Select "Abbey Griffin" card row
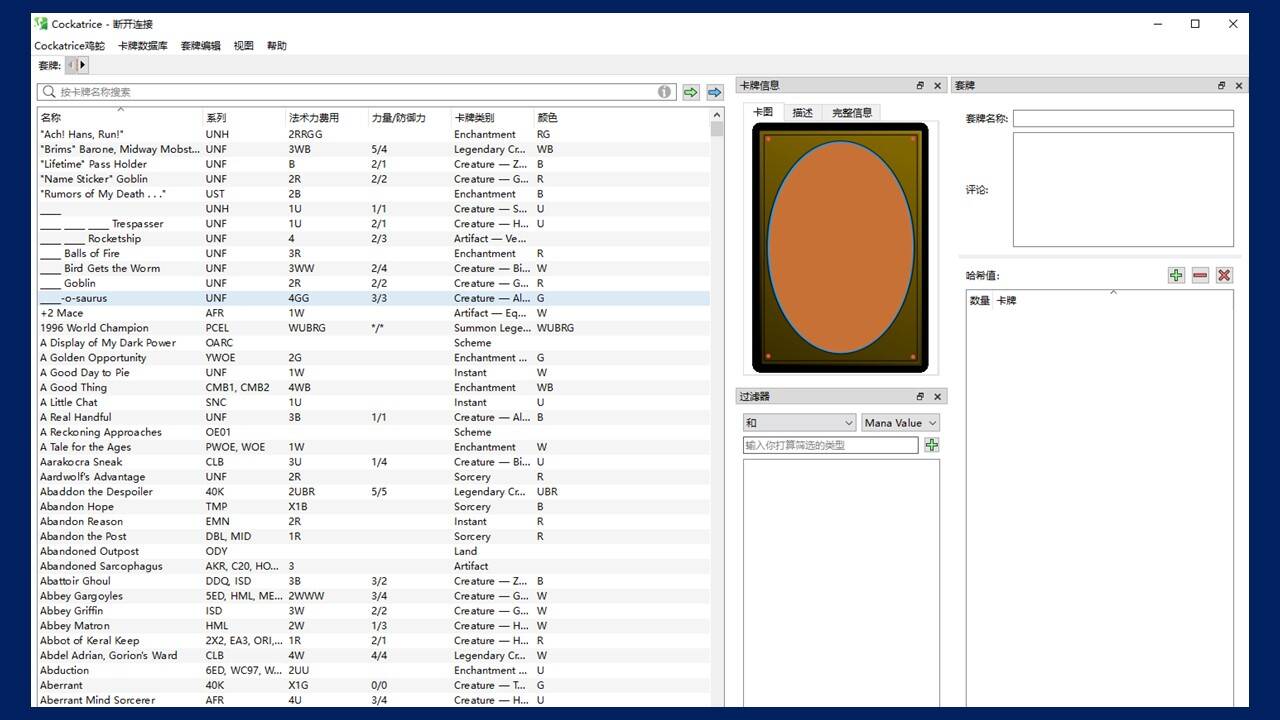 pos(373,611)
